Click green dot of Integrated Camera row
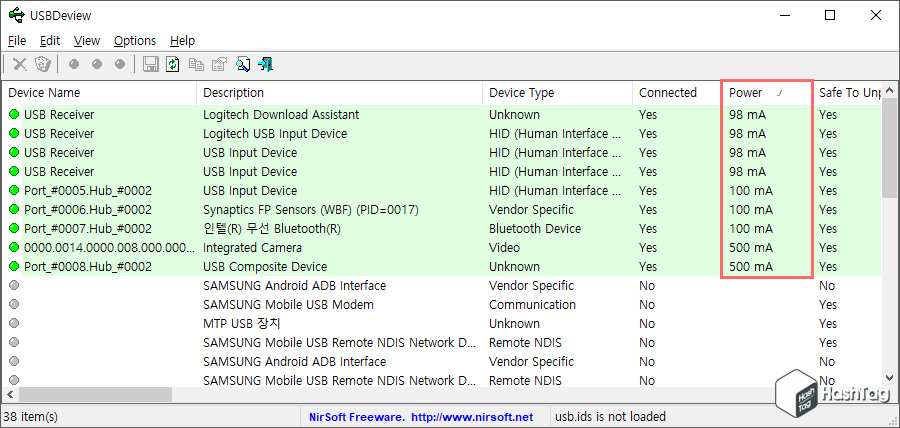The width and height of the screenshot is (900, 428). point(14,247)
